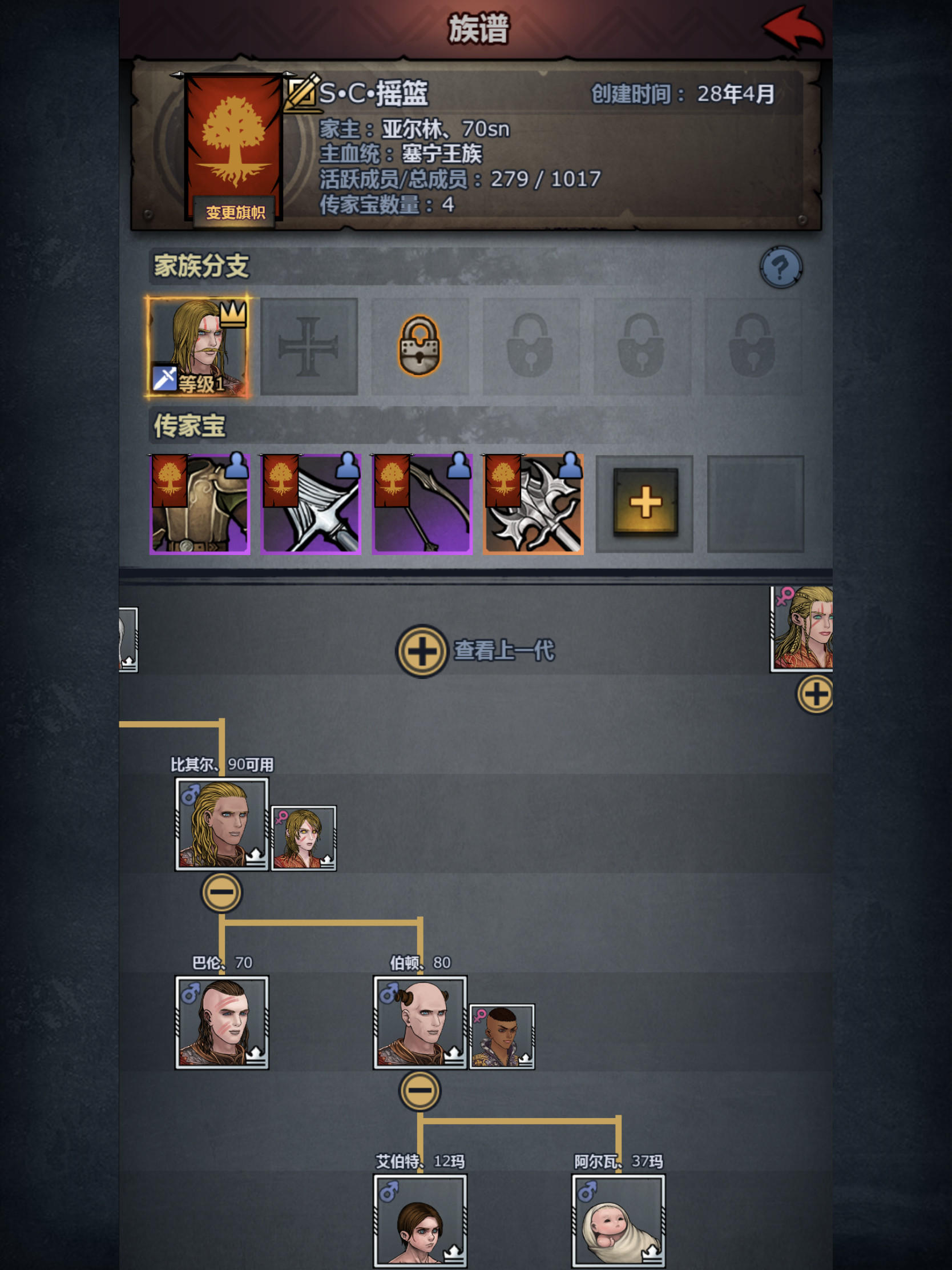Image resolution: width=952 pixels, height=1270 pixels.
Task: Click the red back arrow icon
Action: 793,27
